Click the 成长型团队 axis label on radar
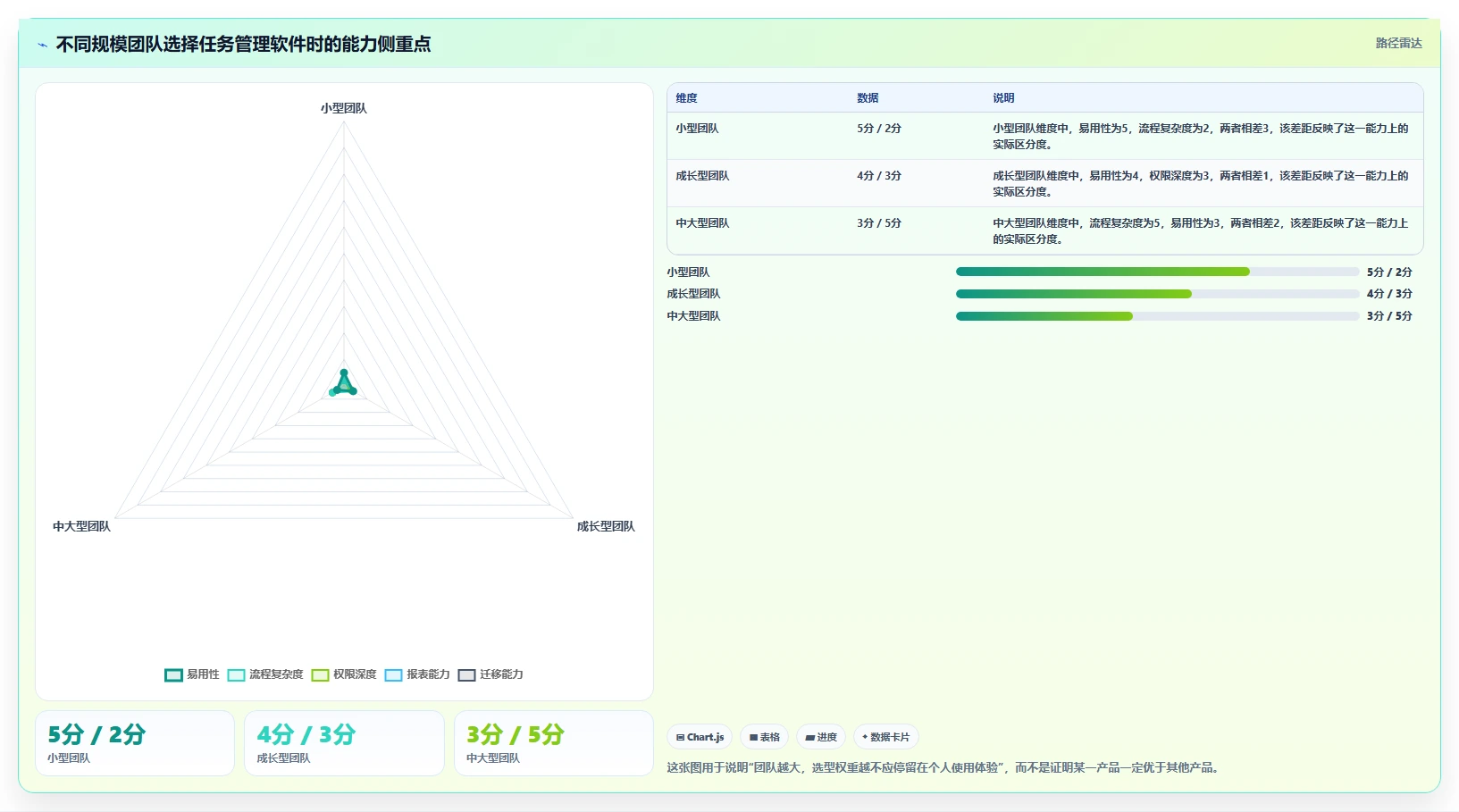The width and height of the screenshot is (1459, 812). click(606, 526)
